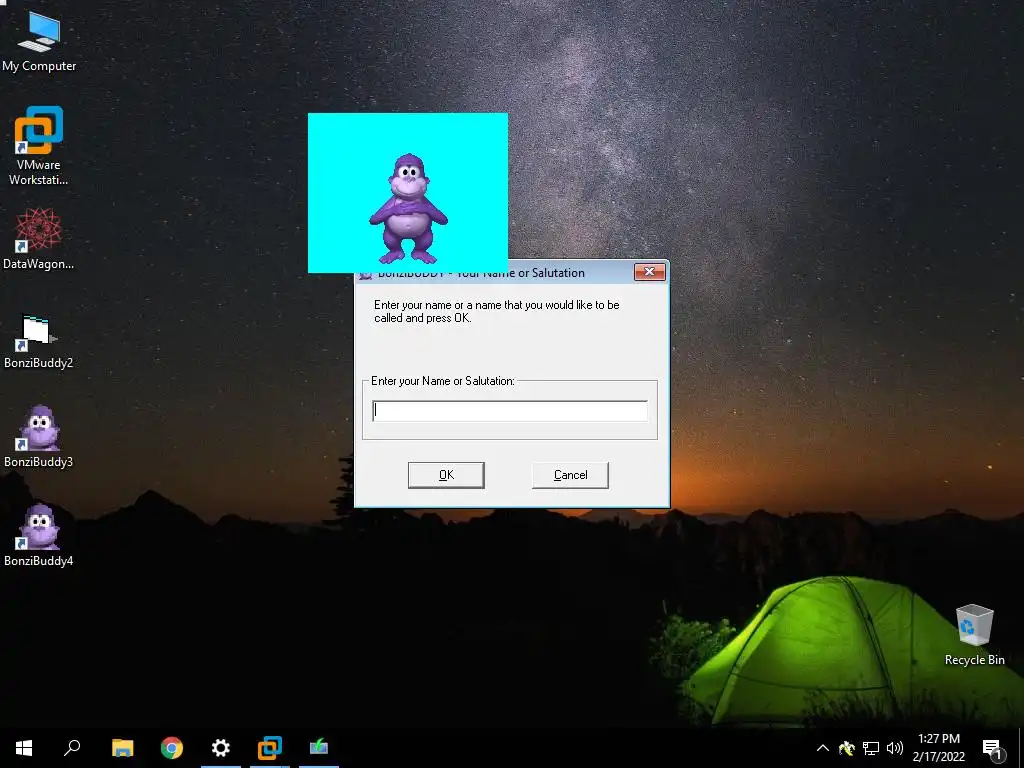Select the BonziBuddy4 desktop shortcut

39,534
